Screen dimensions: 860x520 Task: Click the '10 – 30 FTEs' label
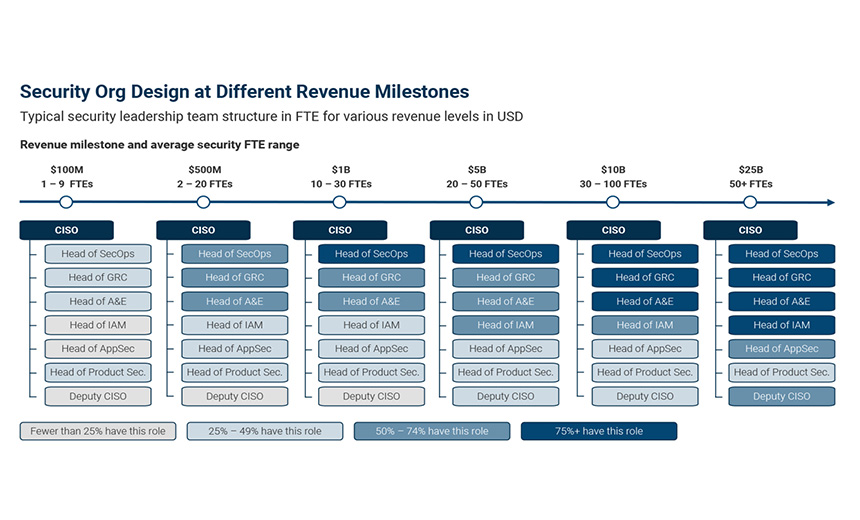pyautogui.click(x=341, y=184)
